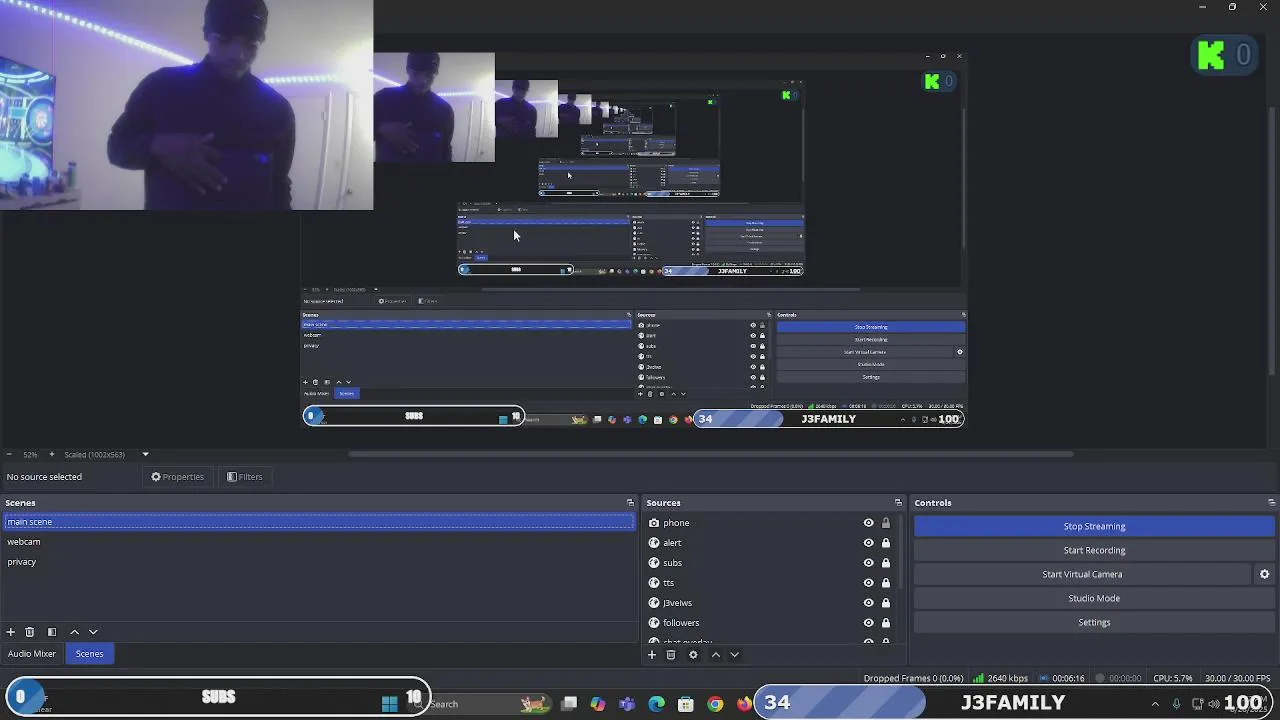Open Copilot from taskbar
The width and height of the screenshot is (1280, 720).
[x=598, y=704]
